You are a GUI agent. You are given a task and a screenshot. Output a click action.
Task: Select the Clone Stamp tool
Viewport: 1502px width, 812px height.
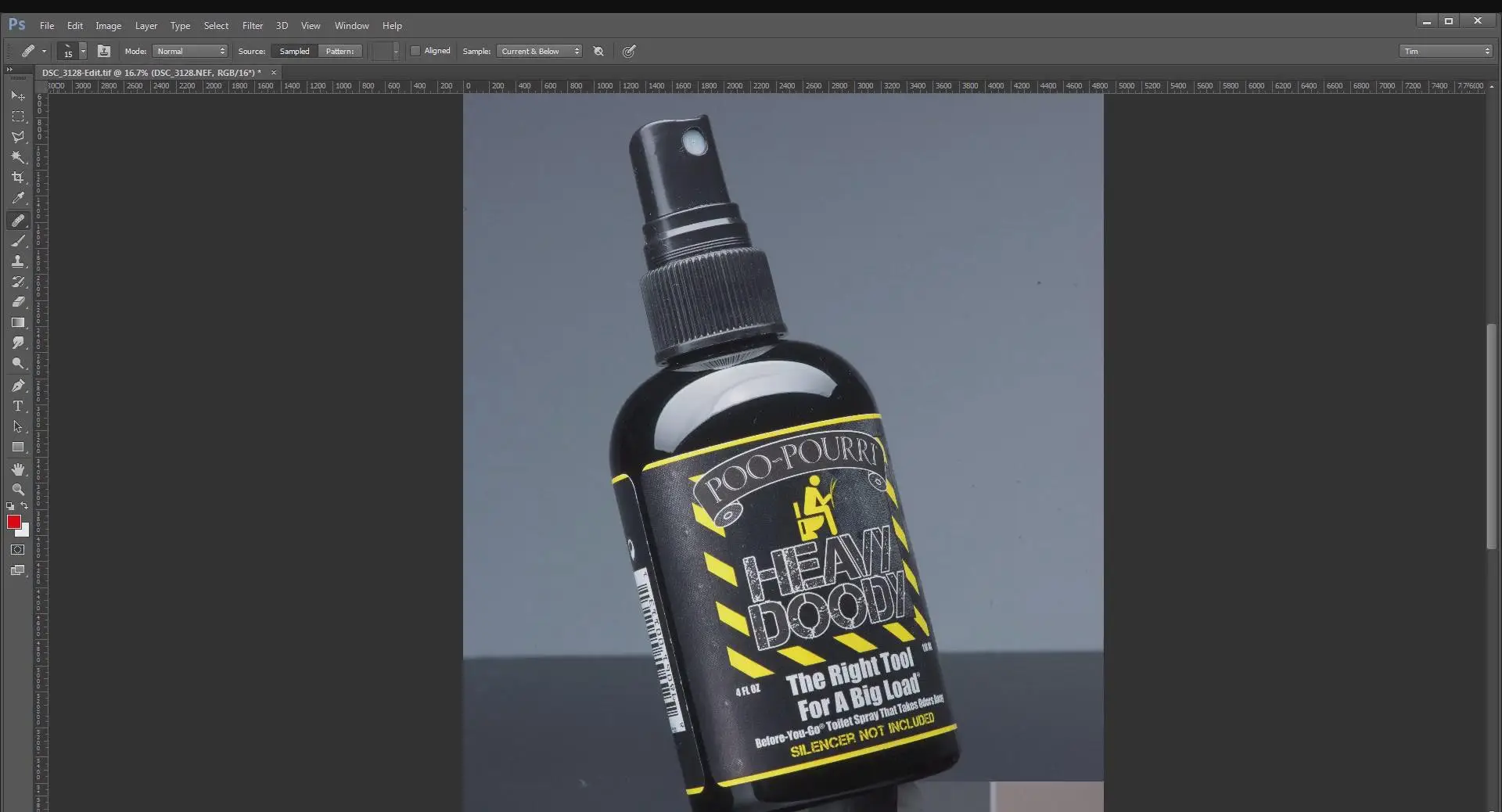point(17,261)
